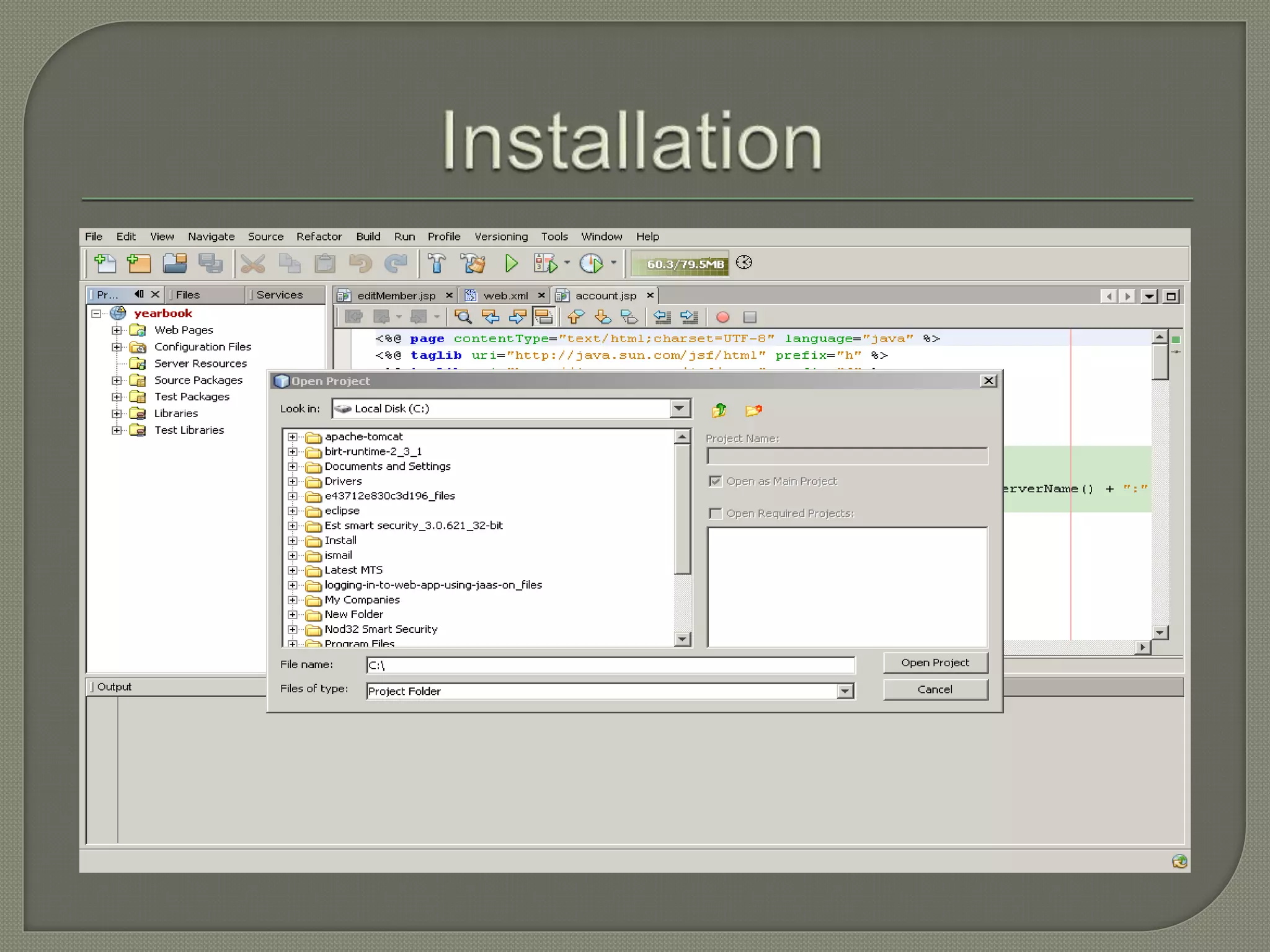The width and height of the screenshot is (1270, 952).
Task: Open the Refactor menu
Action: [319, 237]
